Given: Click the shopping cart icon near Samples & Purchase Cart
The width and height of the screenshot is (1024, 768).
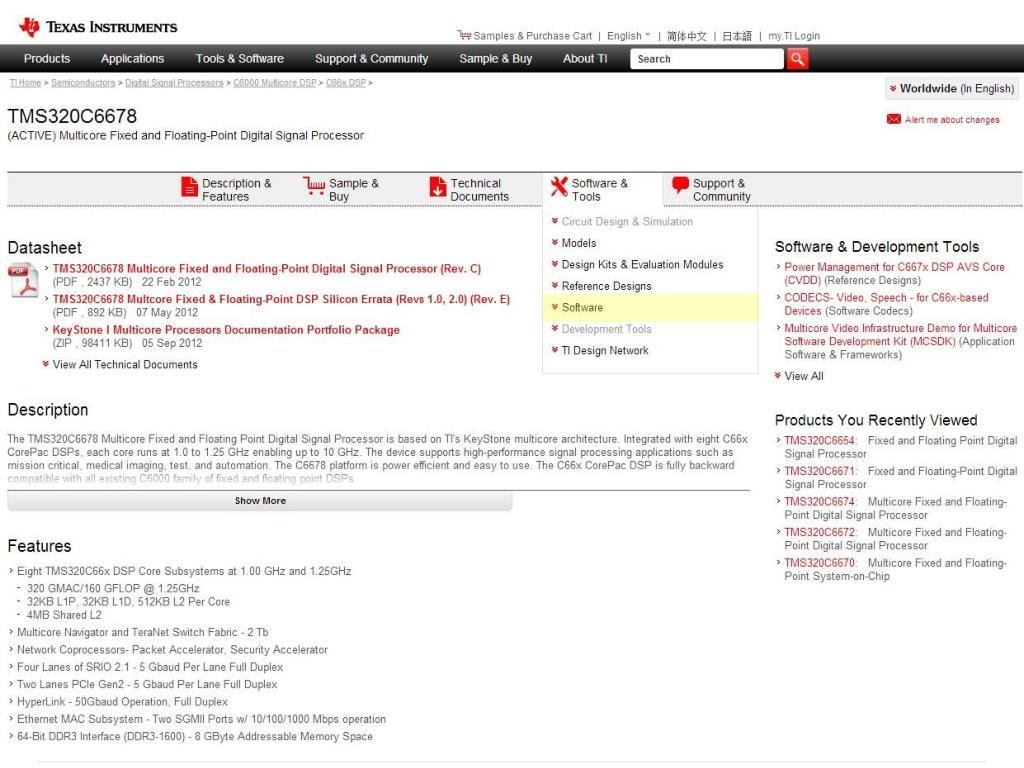Looking at the screenshot, I should point(464,35).
